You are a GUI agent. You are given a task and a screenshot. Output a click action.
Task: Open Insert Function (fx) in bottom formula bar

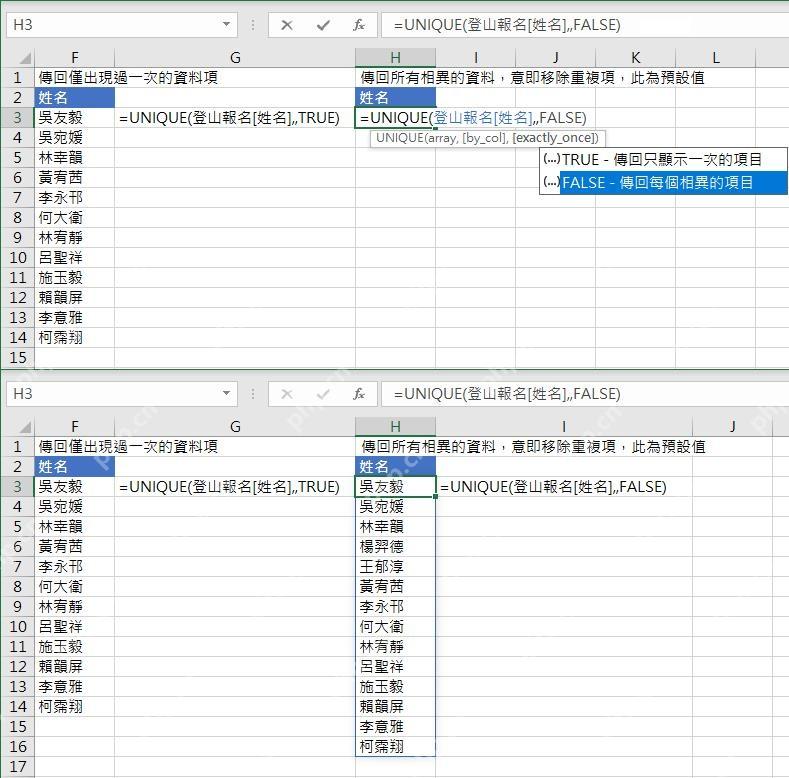(359, 394)
